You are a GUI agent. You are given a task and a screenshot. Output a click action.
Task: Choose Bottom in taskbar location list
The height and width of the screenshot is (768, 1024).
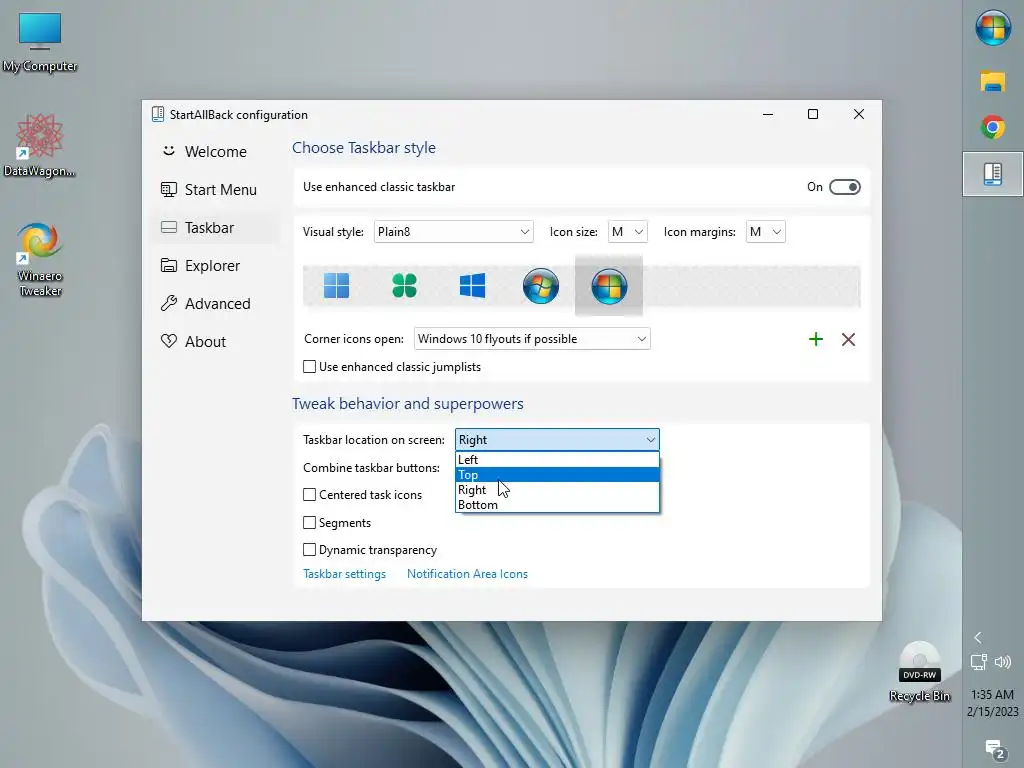click(557, 505)
